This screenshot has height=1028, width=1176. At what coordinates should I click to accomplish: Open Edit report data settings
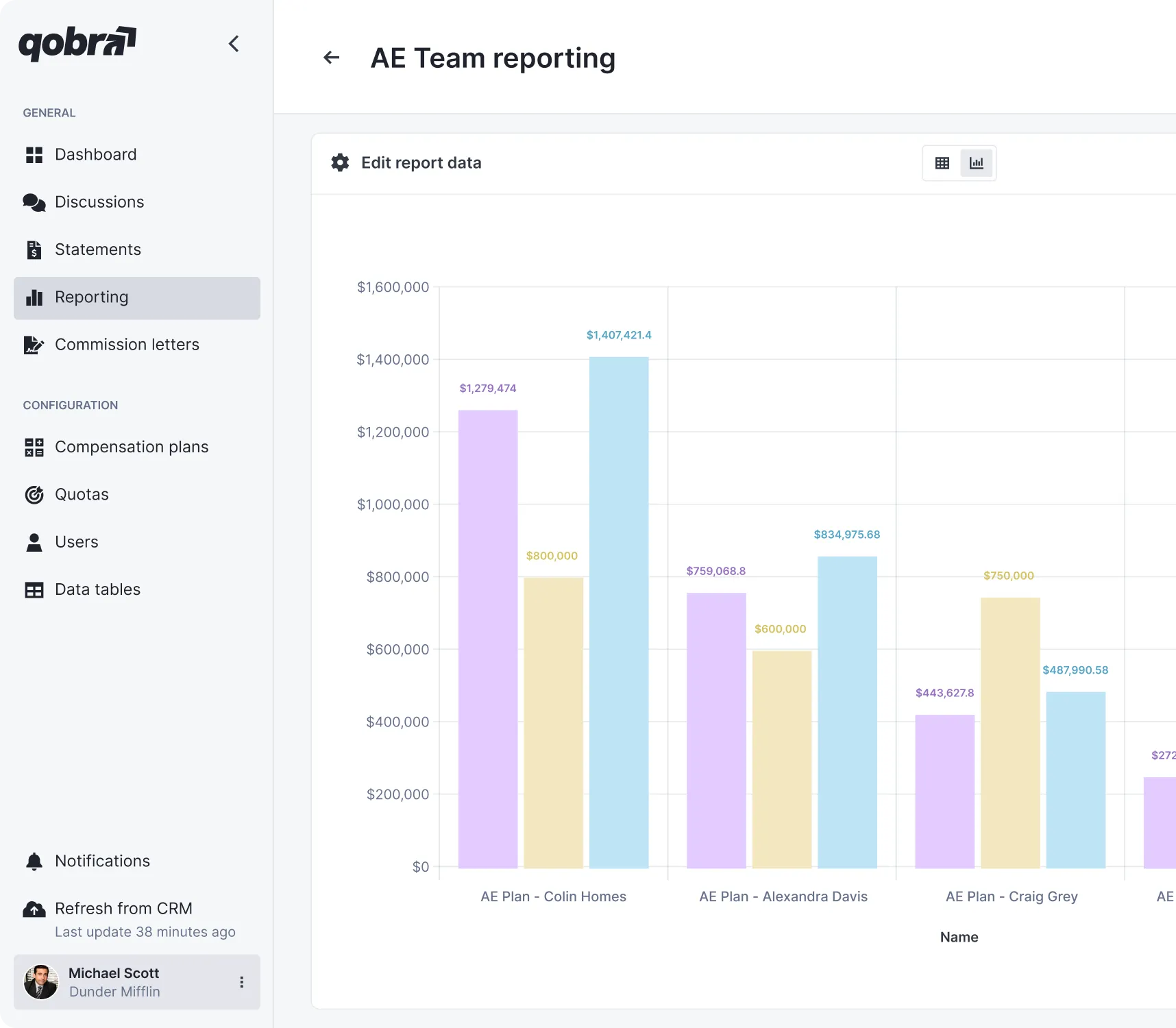tap(406, 162)
